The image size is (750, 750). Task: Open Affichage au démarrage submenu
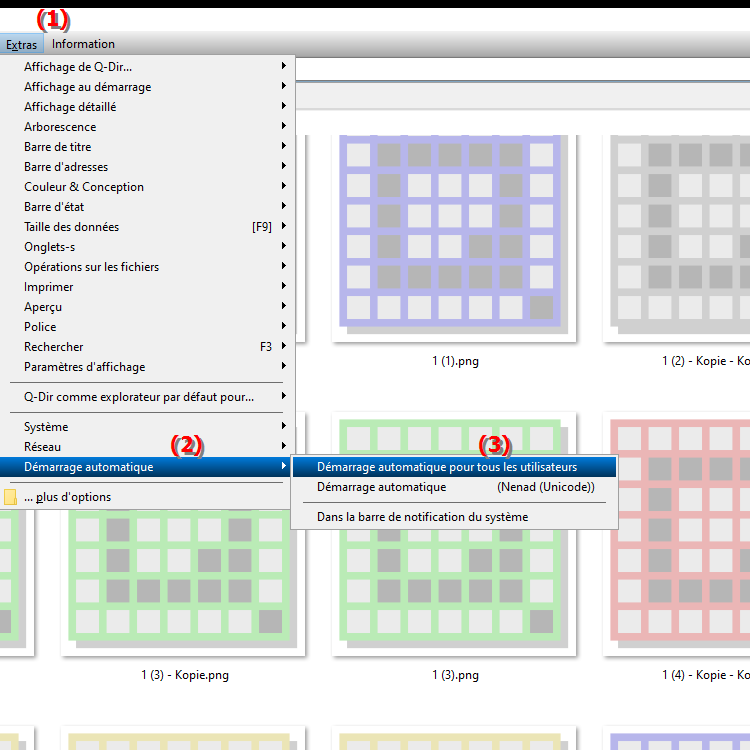click(147, 87)
